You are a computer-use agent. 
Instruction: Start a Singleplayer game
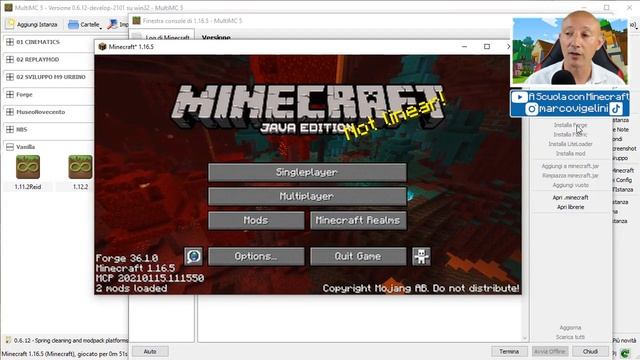307,172
